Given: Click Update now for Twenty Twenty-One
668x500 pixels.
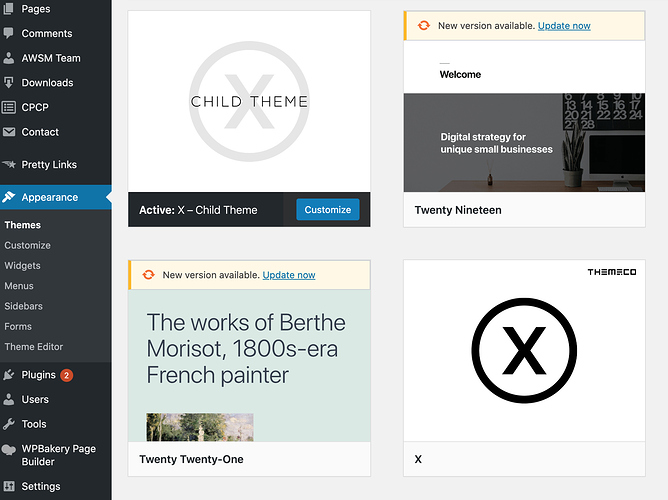Looking at the screenshot, I should coord(289,275).
